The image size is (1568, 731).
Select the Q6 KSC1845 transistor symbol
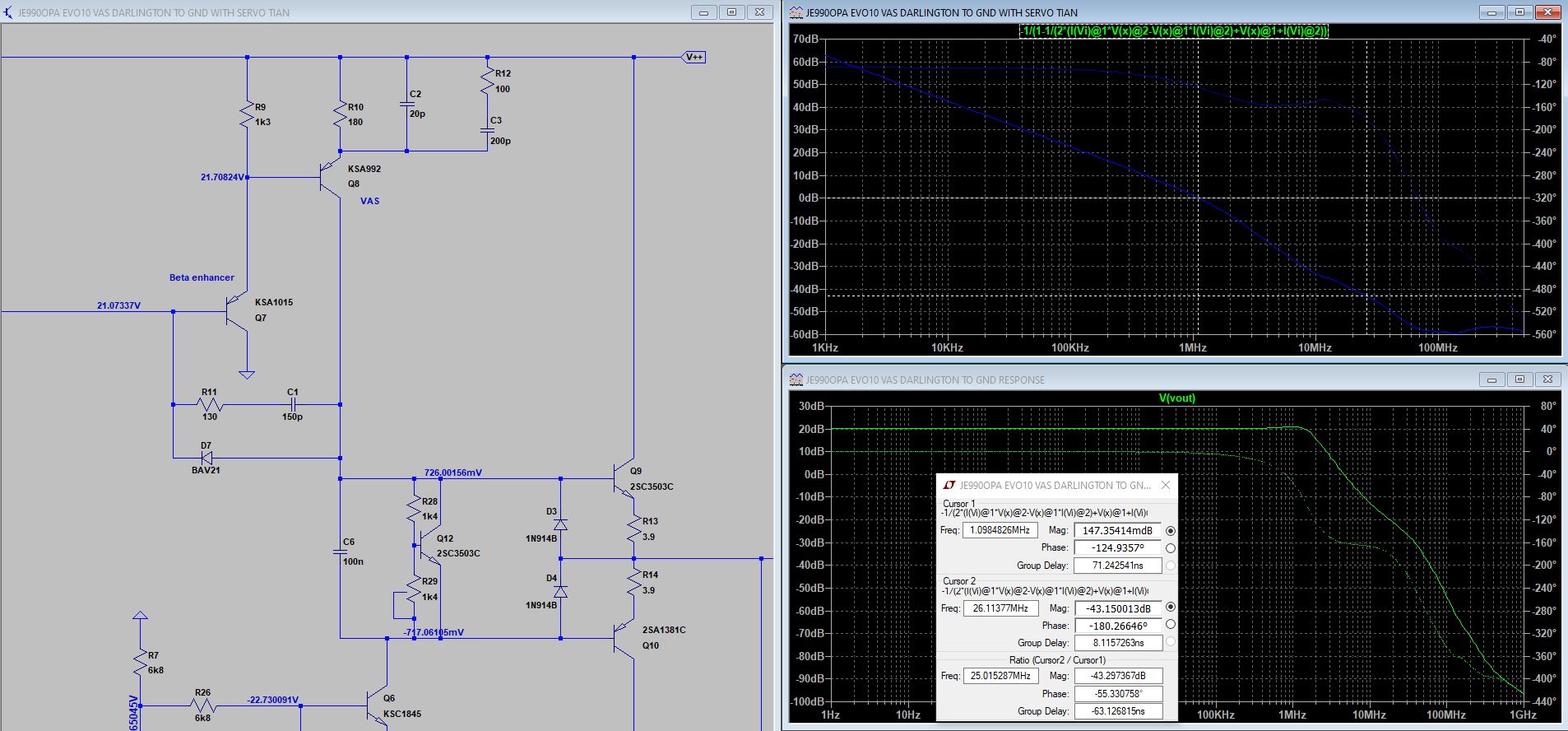point(376,705)
